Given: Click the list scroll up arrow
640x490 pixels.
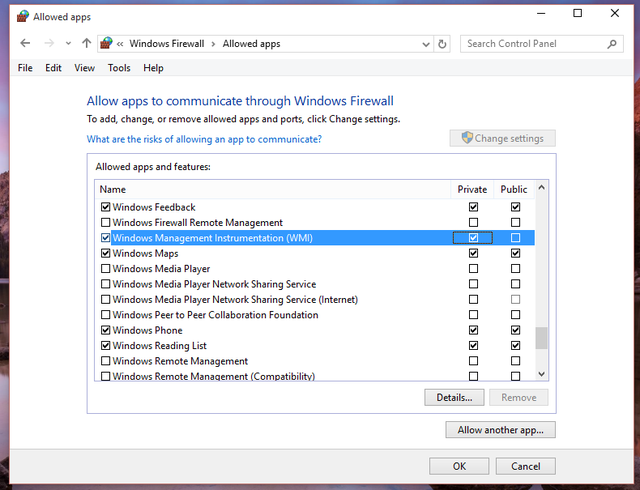Looking at the screenshot, I should [x=542, y=187].
